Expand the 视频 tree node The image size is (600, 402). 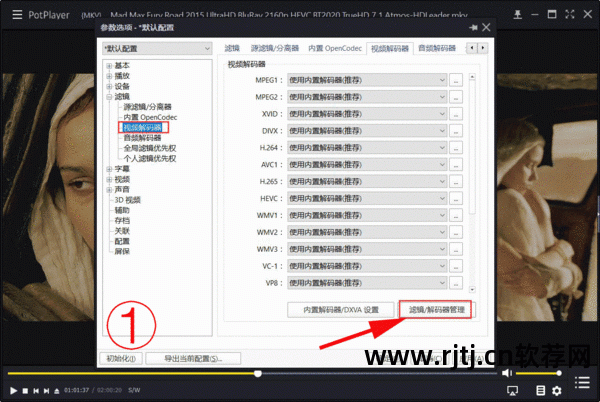(x=109, y=179)
